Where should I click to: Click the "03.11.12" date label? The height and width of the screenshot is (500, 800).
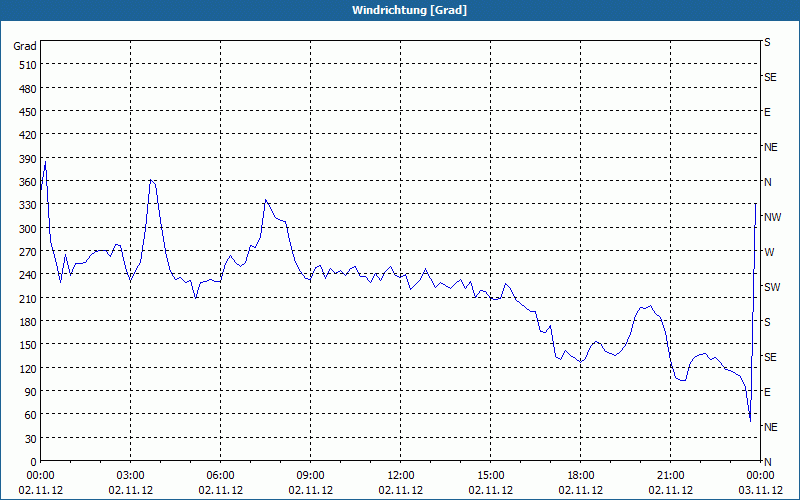[761, 490]
